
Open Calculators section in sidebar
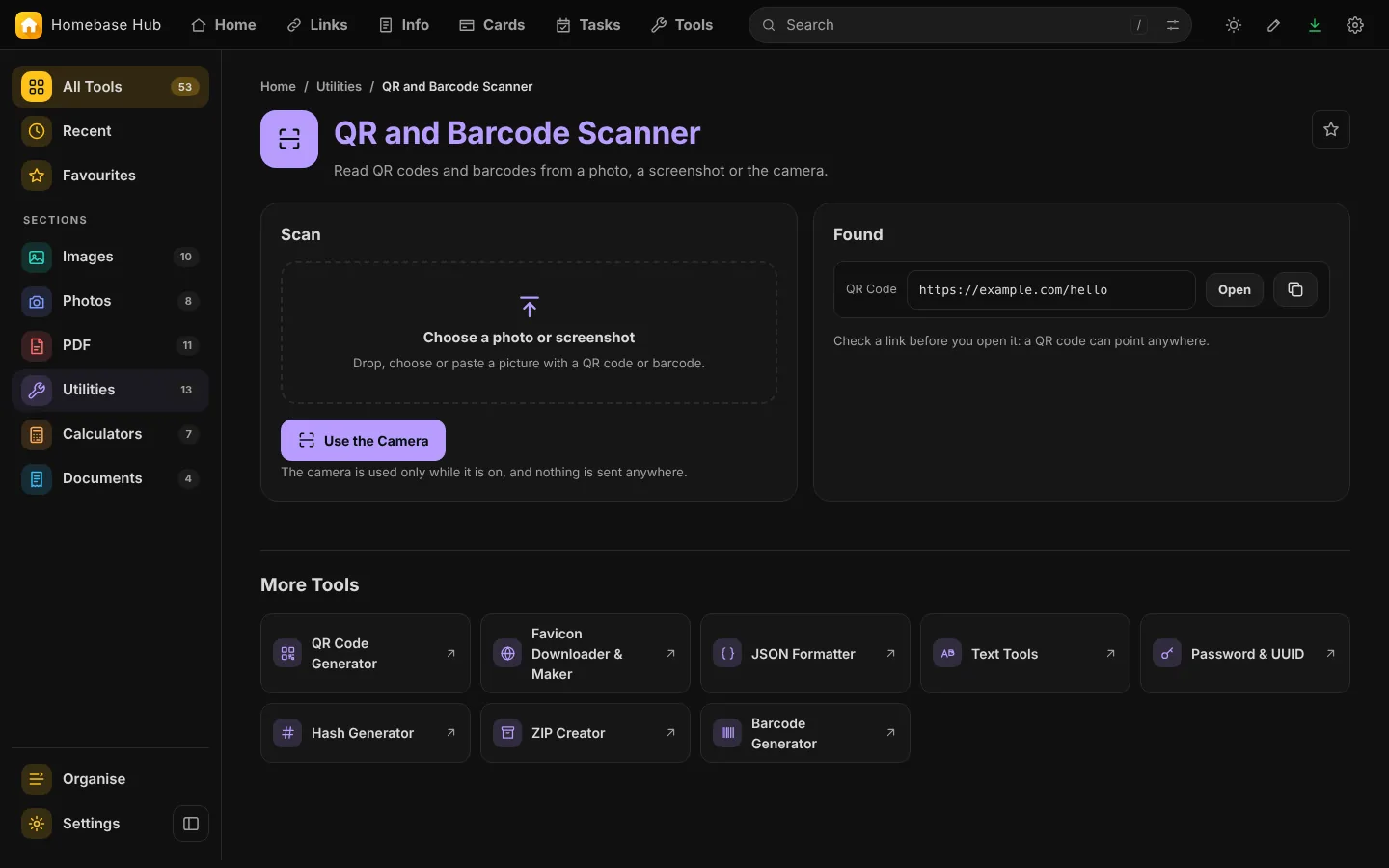[110, 434]
